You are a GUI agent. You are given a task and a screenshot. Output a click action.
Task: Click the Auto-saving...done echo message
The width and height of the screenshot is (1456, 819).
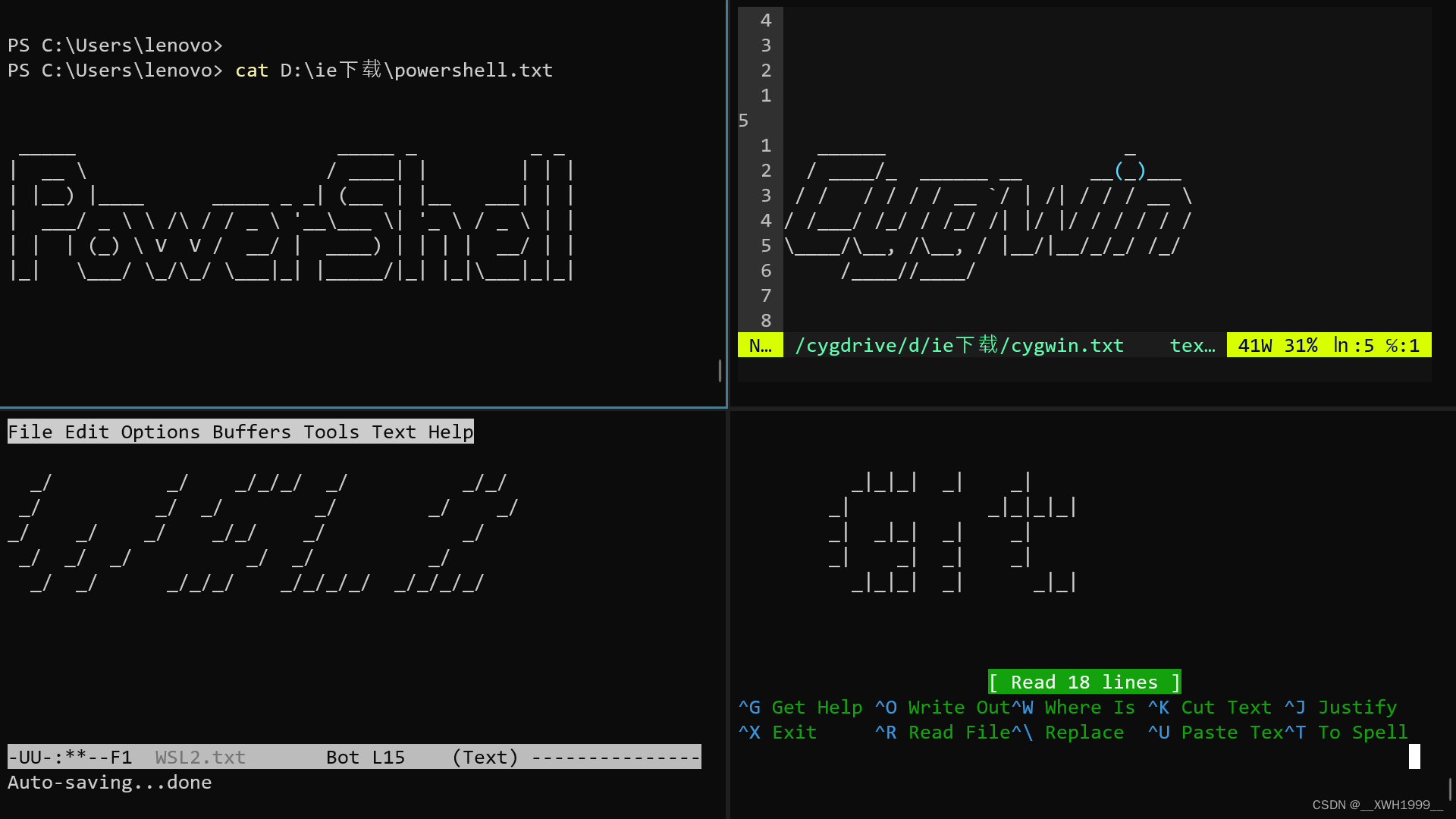(x=110, y=782)
